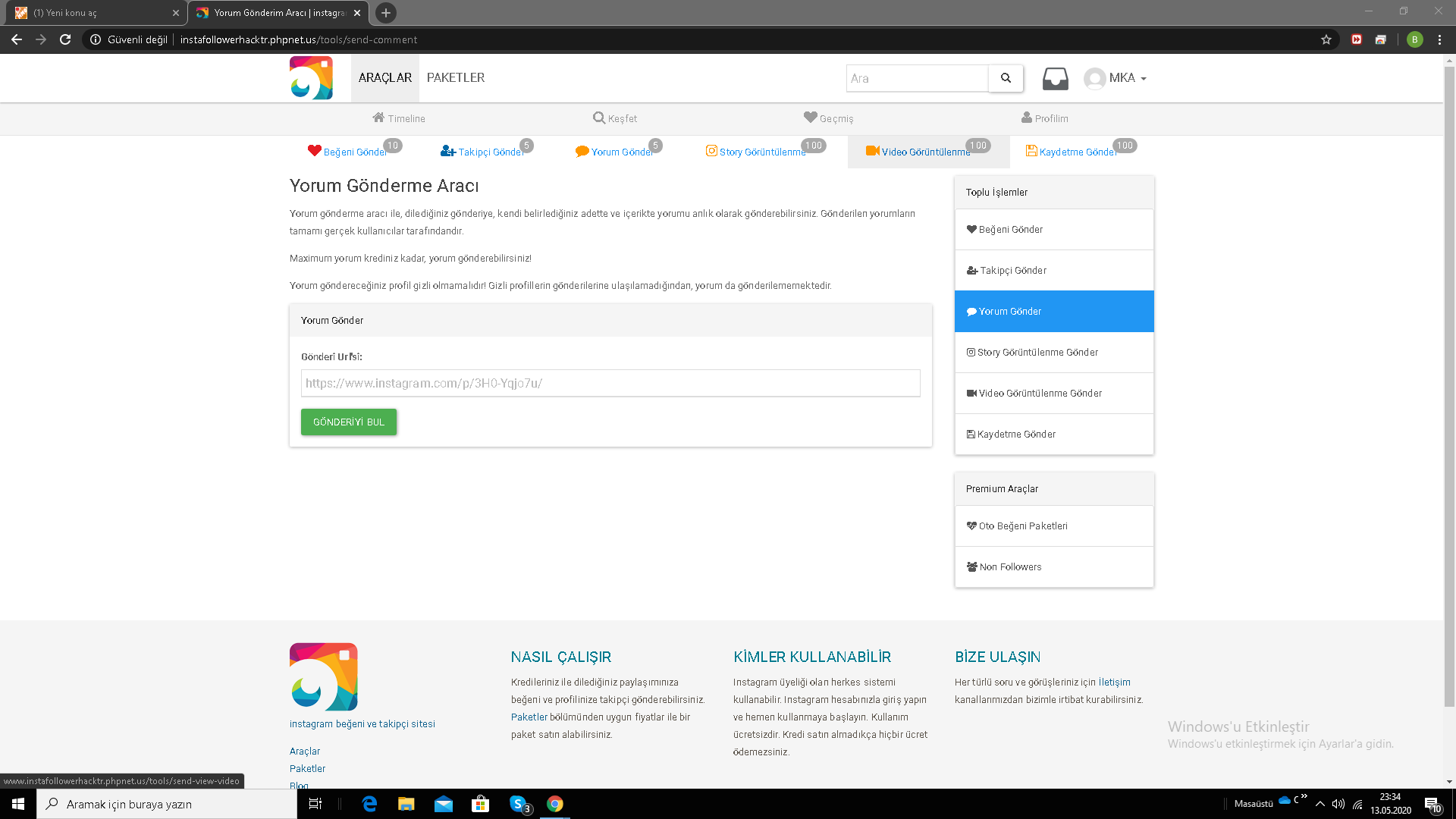Bookmark the page with star icon
Image resolution: width=1456 pixels, height=819 pixels.
(x=1326, y=39)
